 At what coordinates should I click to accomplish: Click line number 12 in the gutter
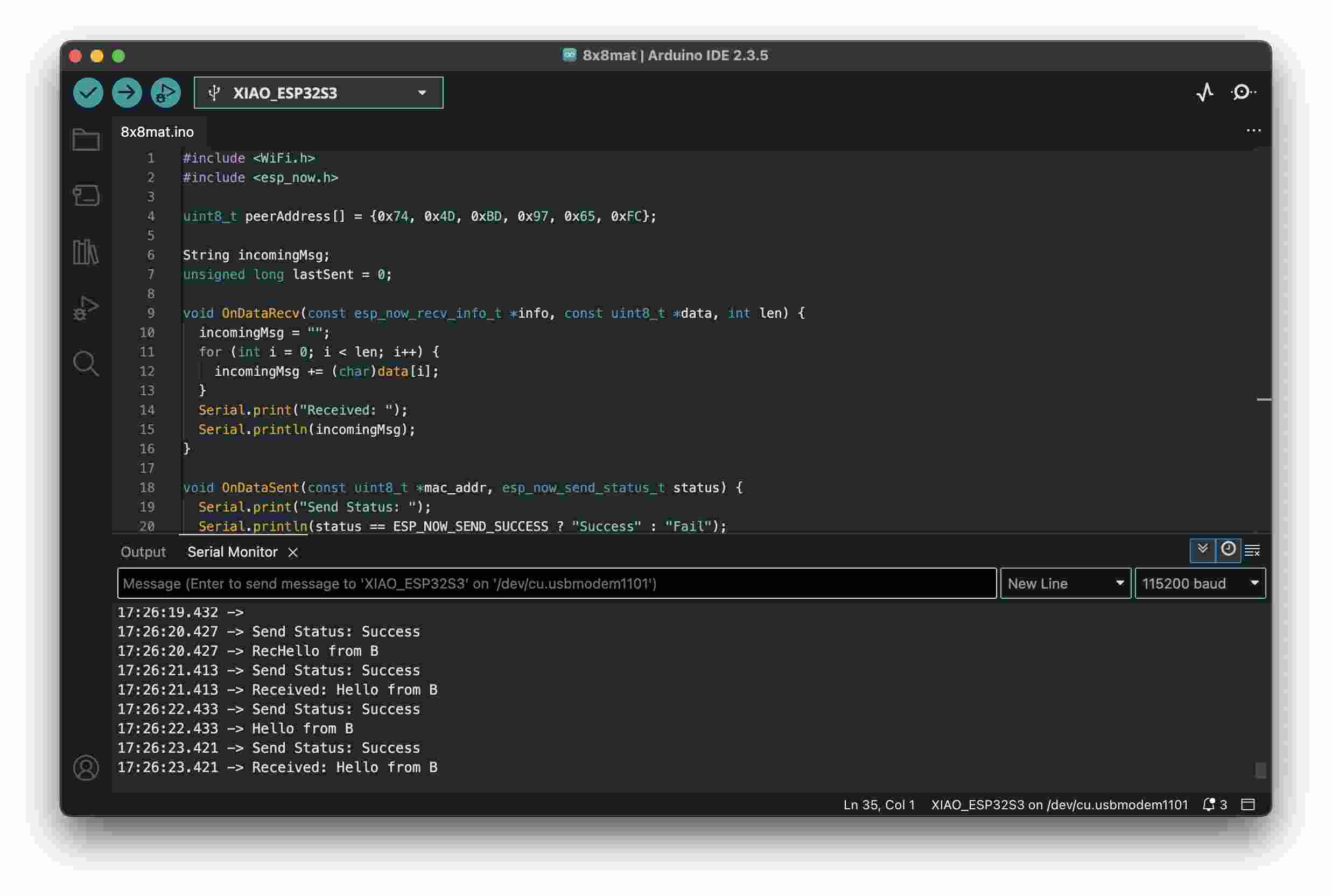(x=147, y=372)
